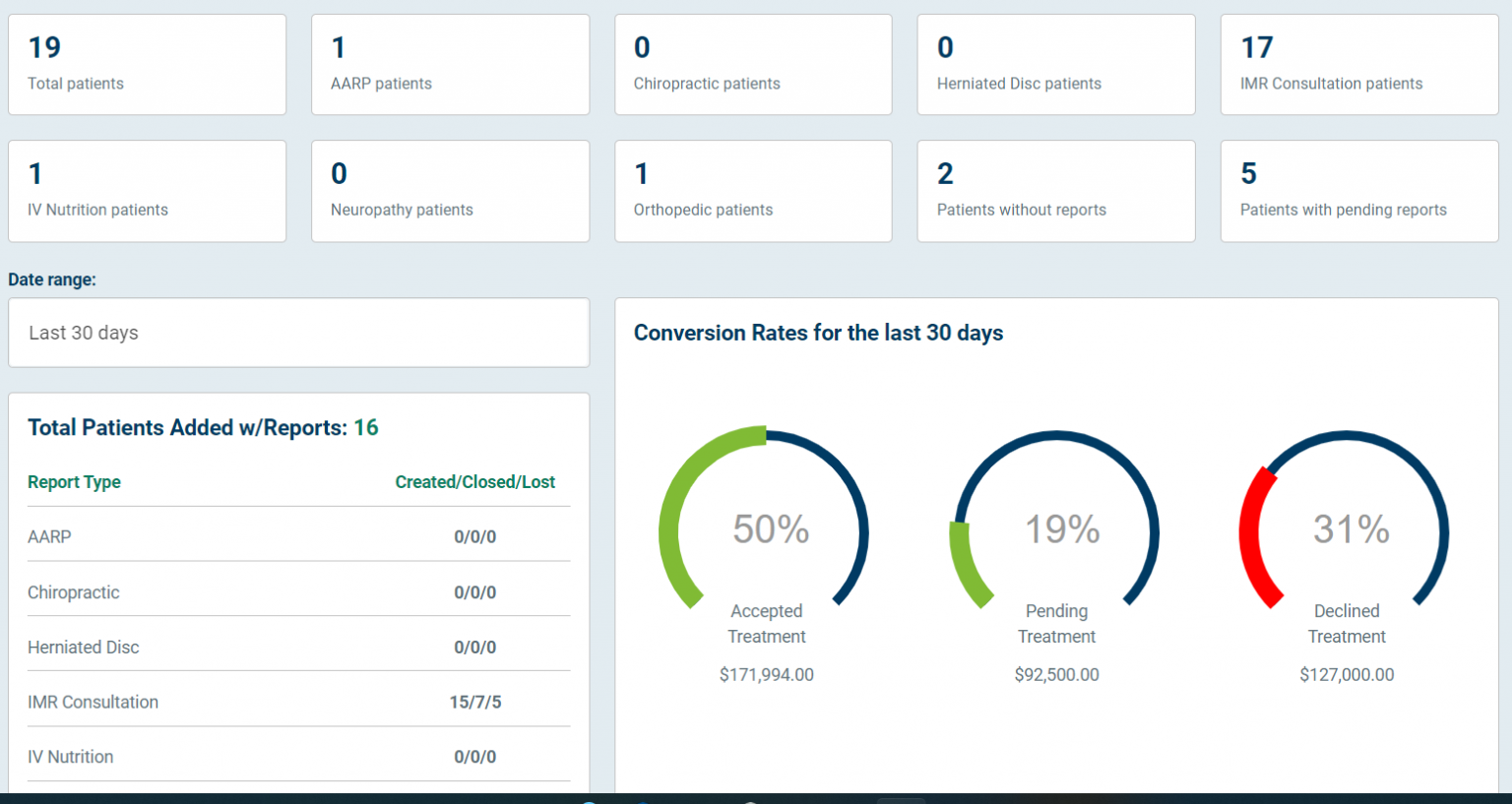Select the IMR Consultation report type row
The height and width of the screenshot is (804, 1512).
299,702
